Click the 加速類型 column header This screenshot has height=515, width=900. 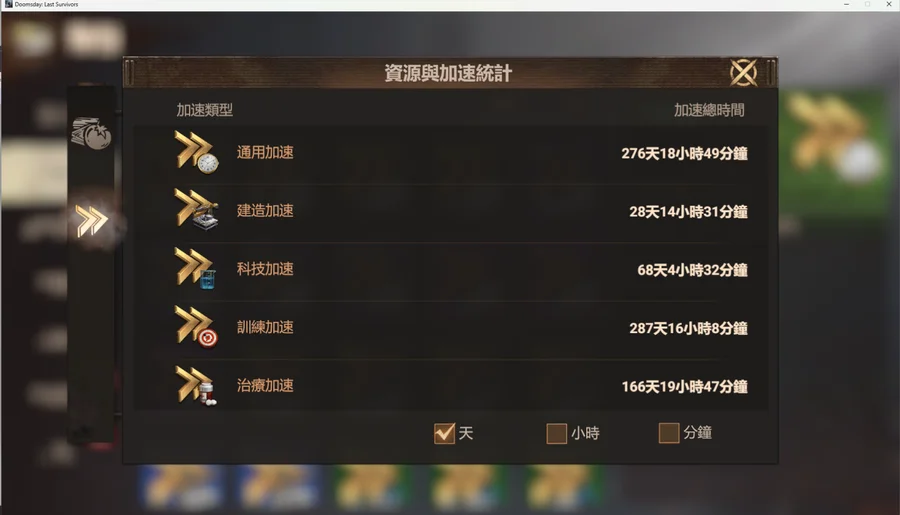point(204,110)
